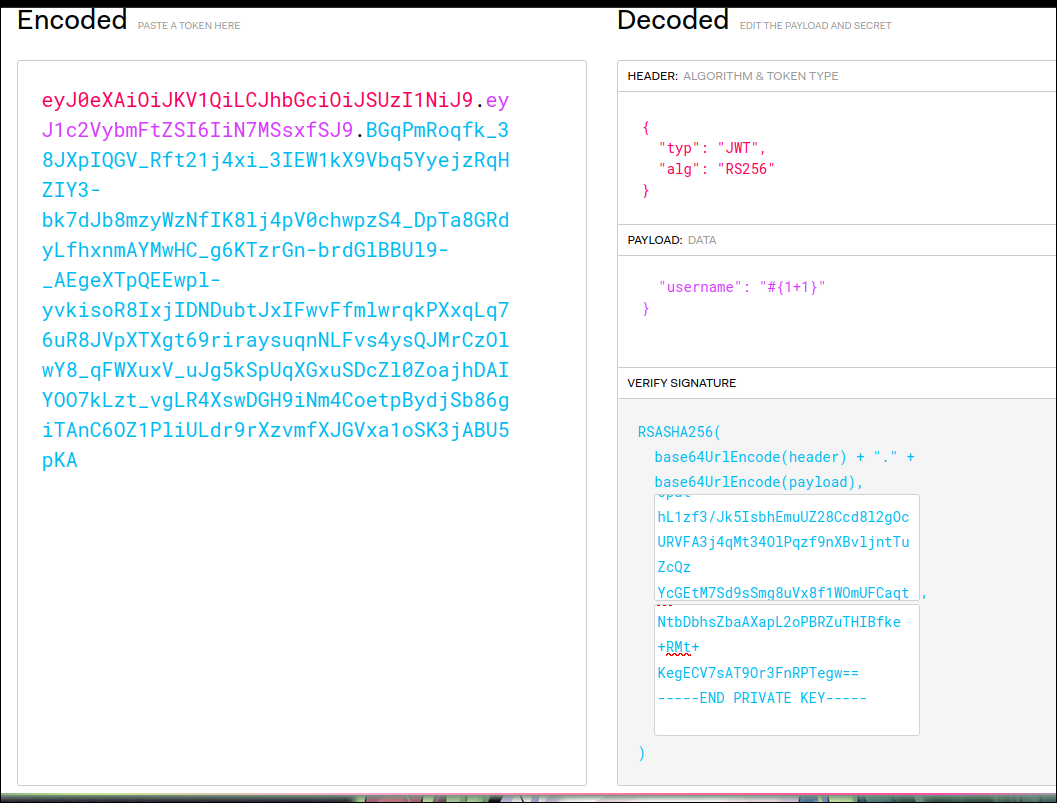This screenshot has width=1057, height=803.
Task: Click the "typ": "JWT" line
Action: pos(705,148)
